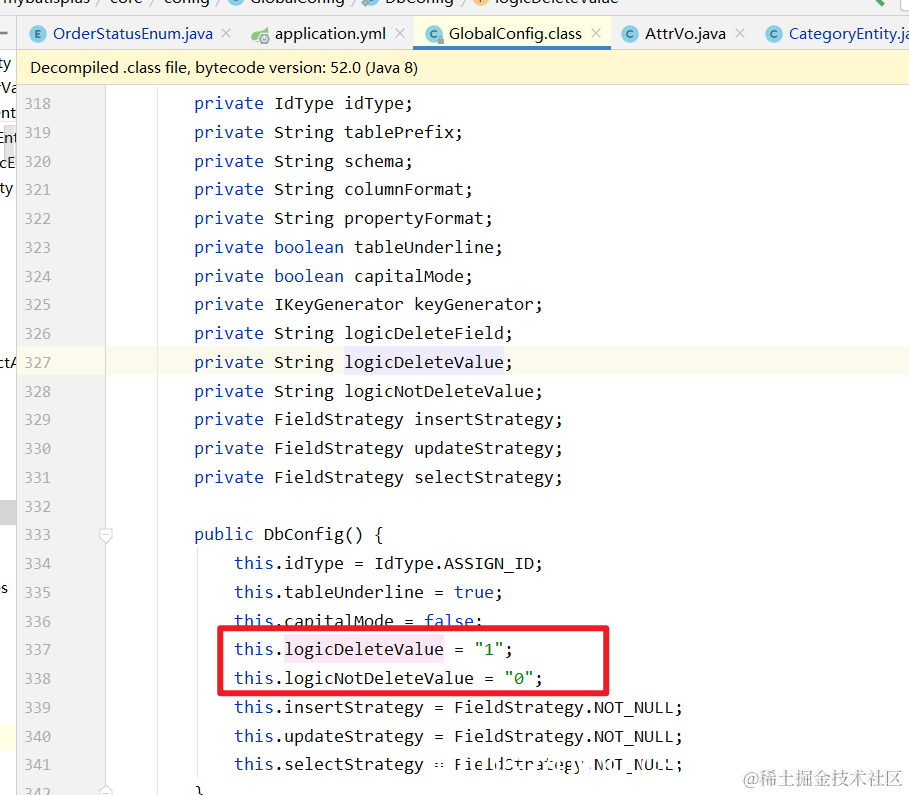Viewport: 909px width, 795px height.
Task: Click the insertStrategy field declaration
Action: (x=378, y=419)
